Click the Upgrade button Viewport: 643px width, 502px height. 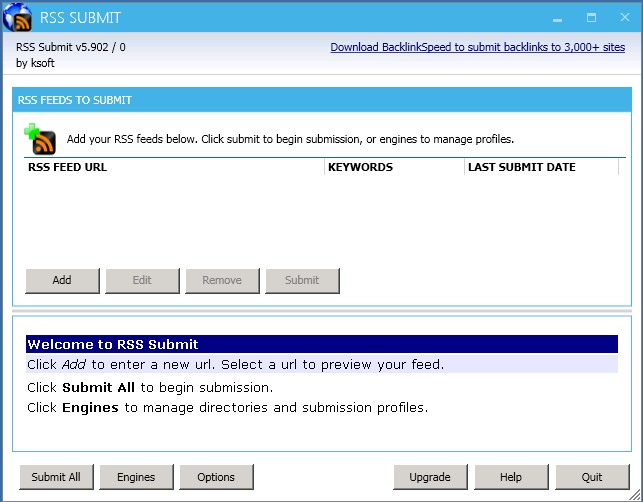point(430,477)
